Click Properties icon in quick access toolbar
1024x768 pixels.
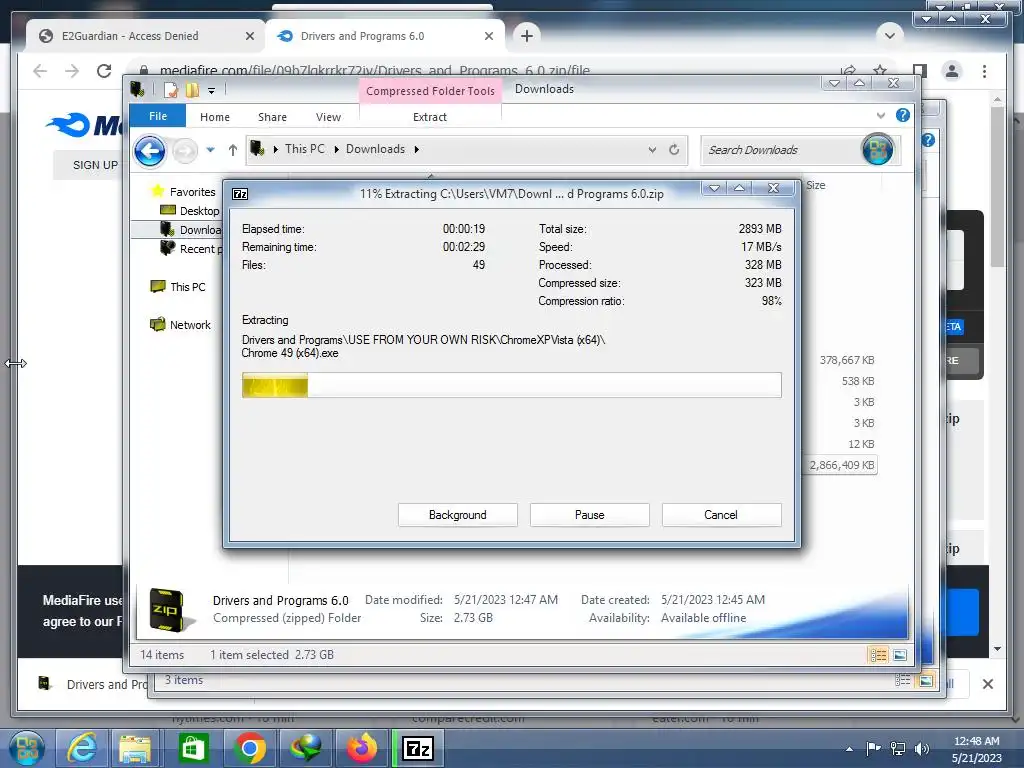click(170, 90)
